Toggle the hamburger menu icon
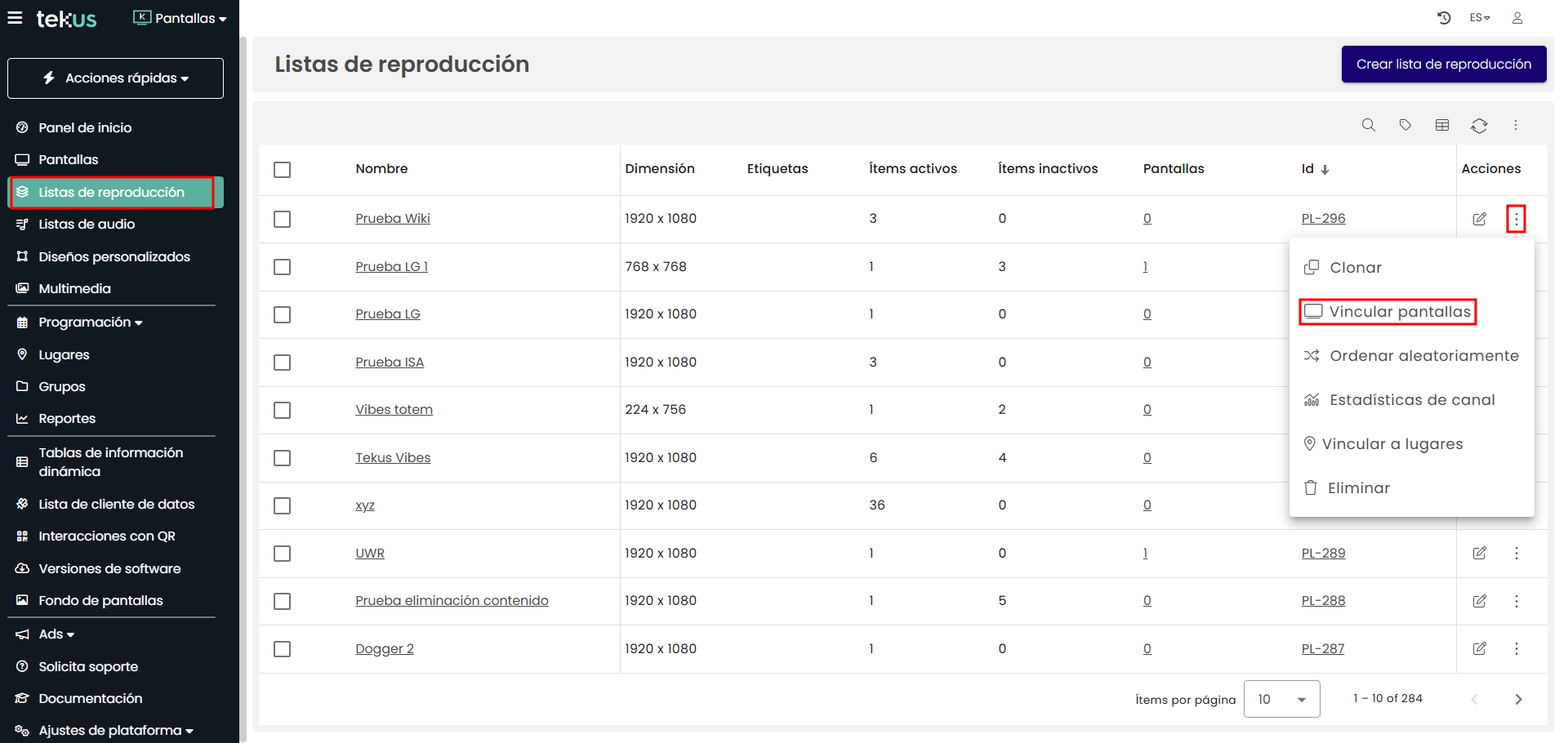The image size is (1568, 743). point(15,18)
